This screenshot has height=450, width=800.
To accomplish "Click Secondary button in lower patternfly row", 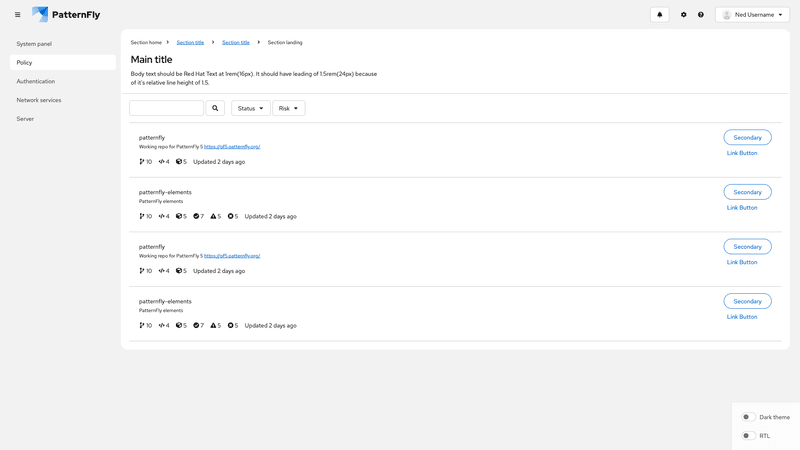I will [747, 247].
